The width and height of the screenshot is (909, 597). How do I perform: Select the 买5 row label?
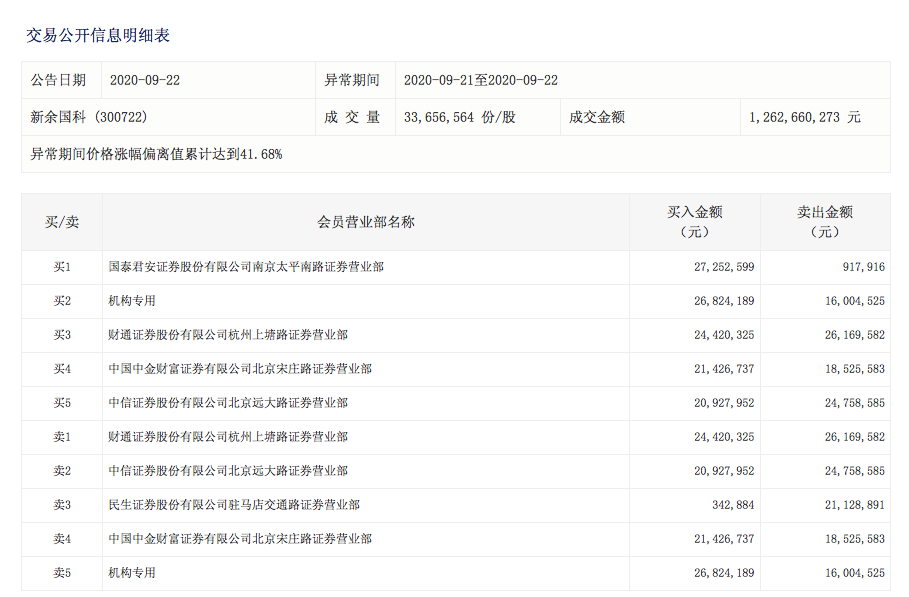[x=62, y=403]
